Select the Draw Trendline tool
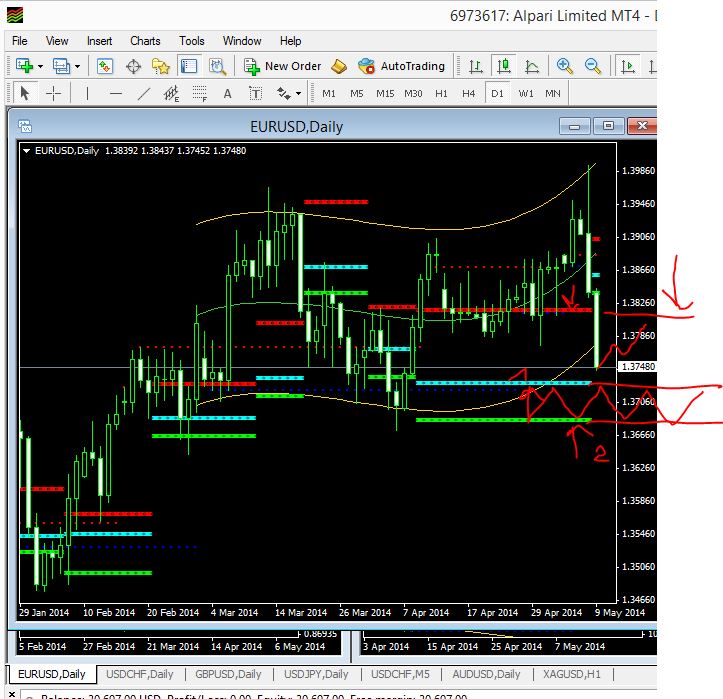The image size is (723, 699). 144,94
